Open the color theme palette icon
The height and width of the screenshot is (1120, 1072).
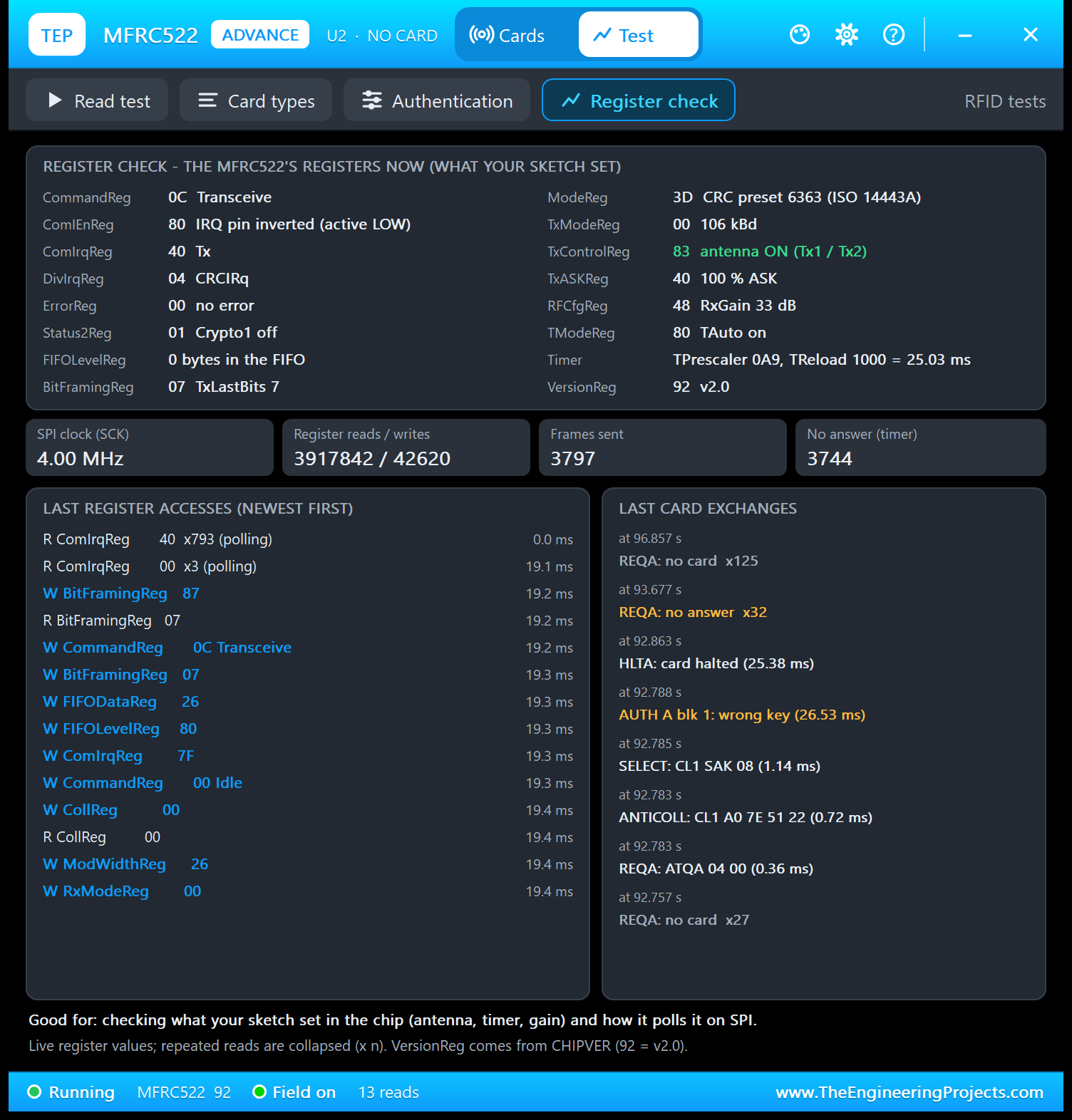[x=800, y=34]
